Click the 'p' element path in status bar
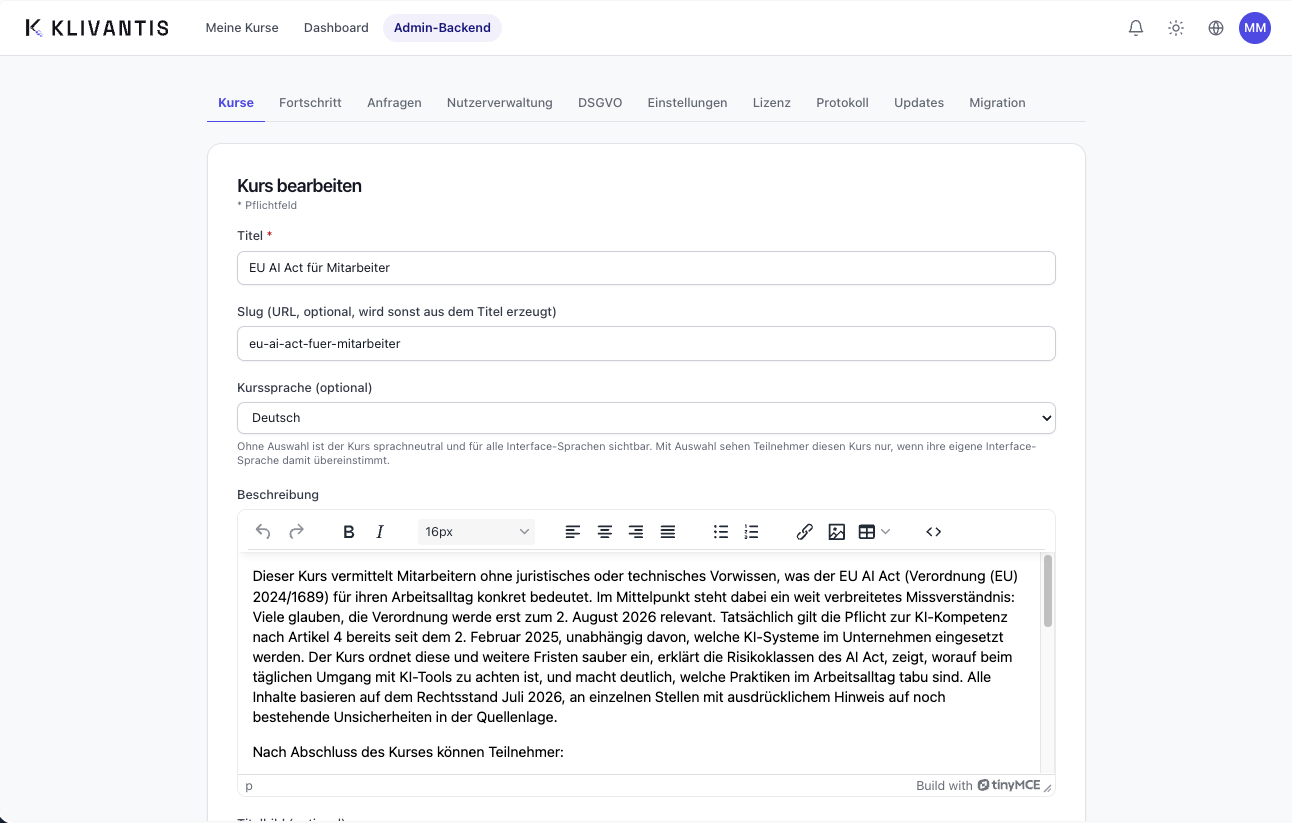 coord(249,786)
